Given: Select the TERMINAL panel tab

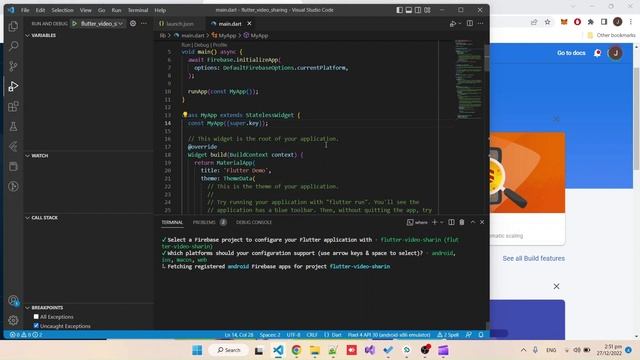Looking at the screenshot, I should tap(172, 222).
